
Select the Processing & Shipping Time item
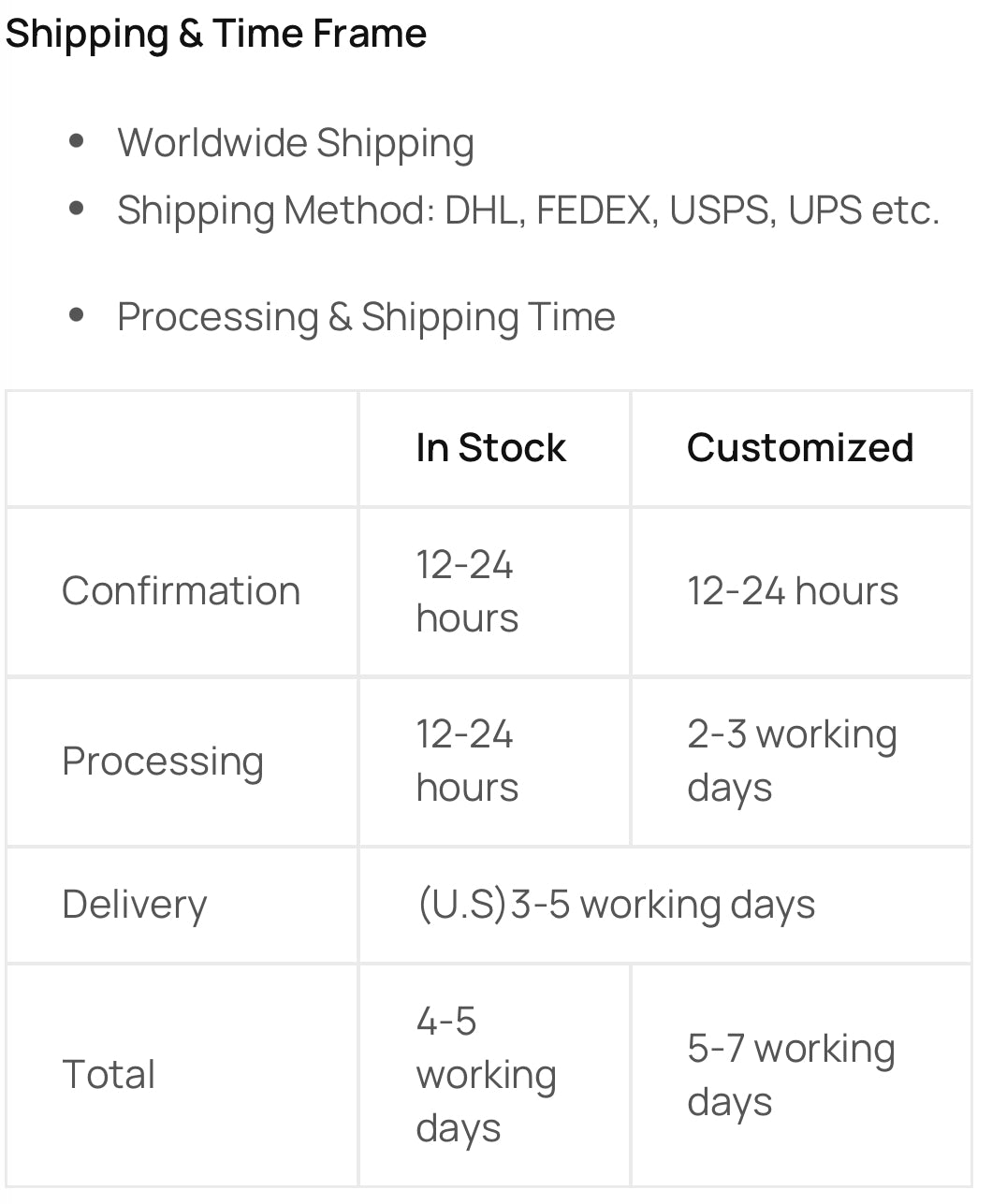click(x=366, y=317)
